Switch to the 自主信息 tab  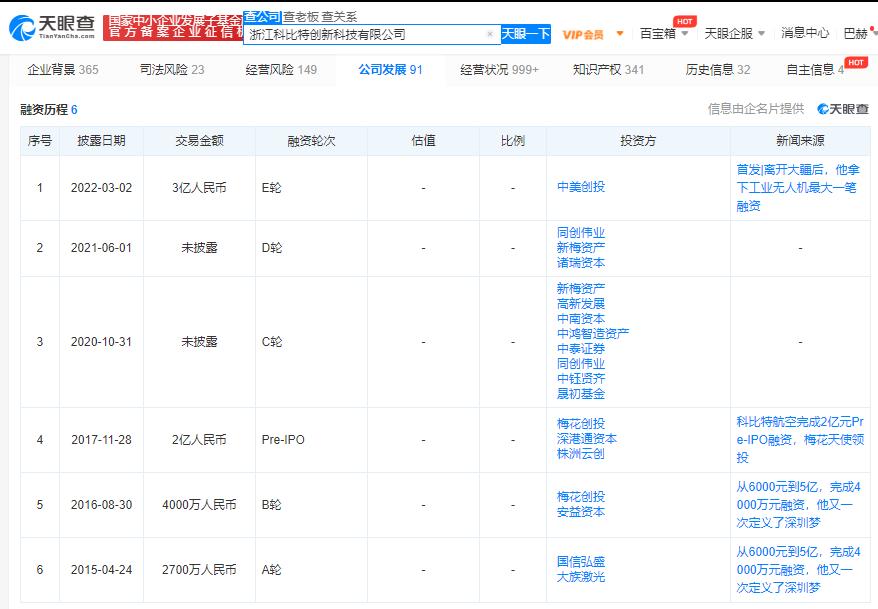coord(815,69)
